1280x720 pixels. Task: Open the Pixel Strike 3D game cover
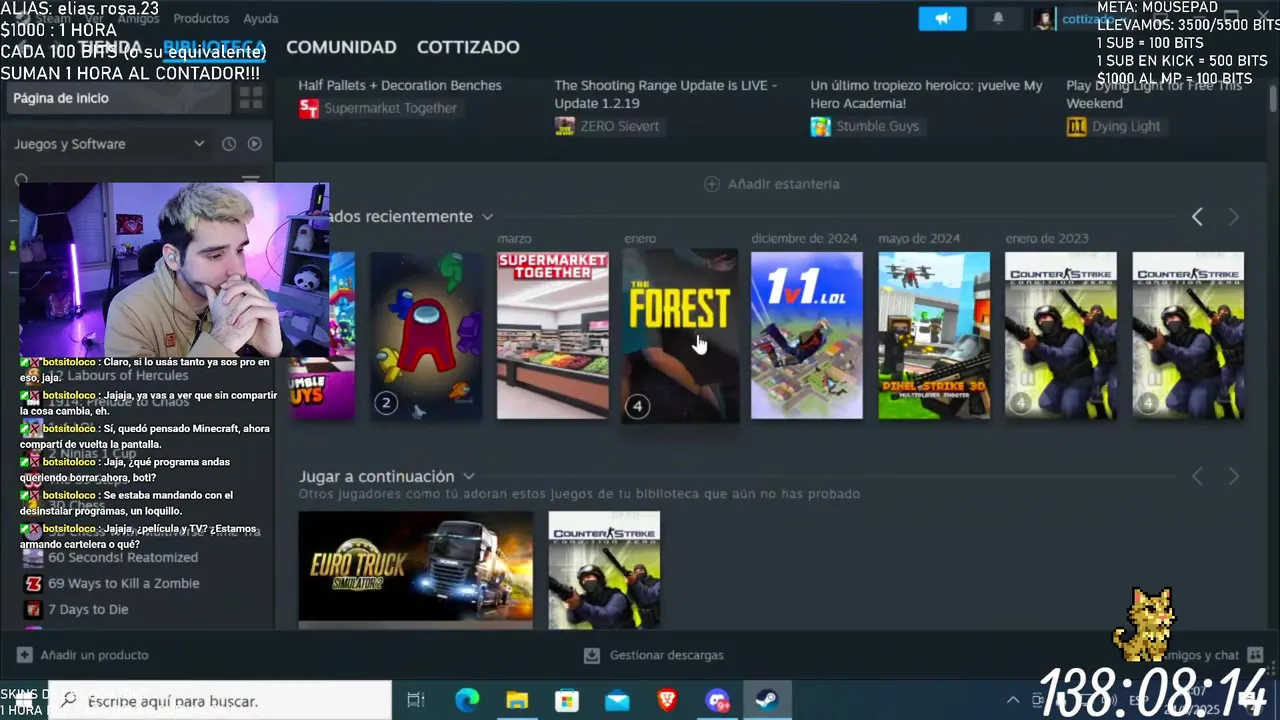click(934, 336)
